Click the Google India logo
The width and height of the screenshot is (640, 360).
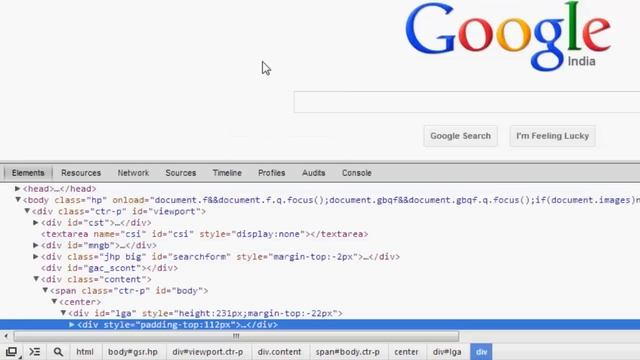(508, 37)
